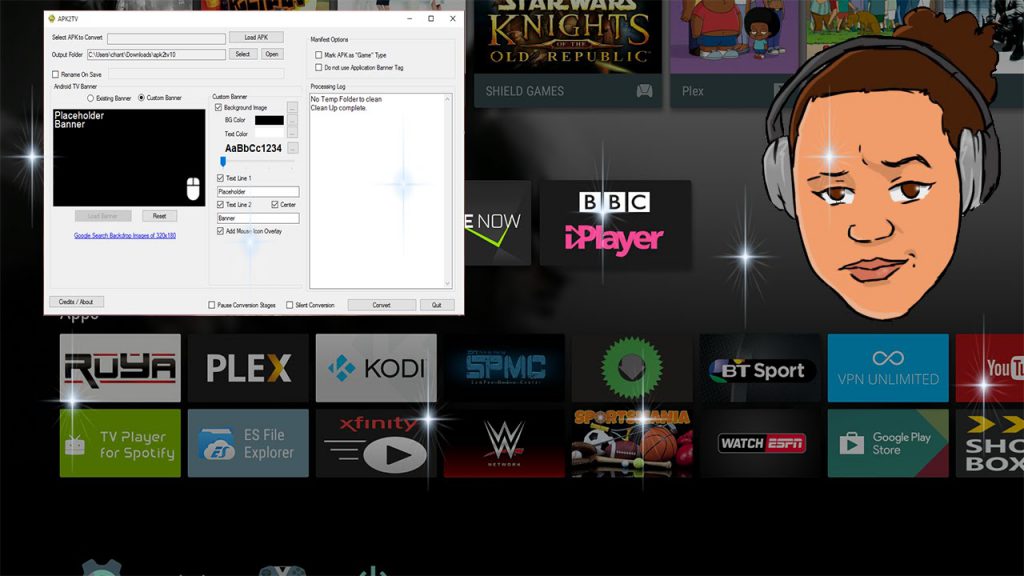This screenshot has width=1024, height=576.
Task: Open ES File Explorer
Action: (x=247, y=442)
